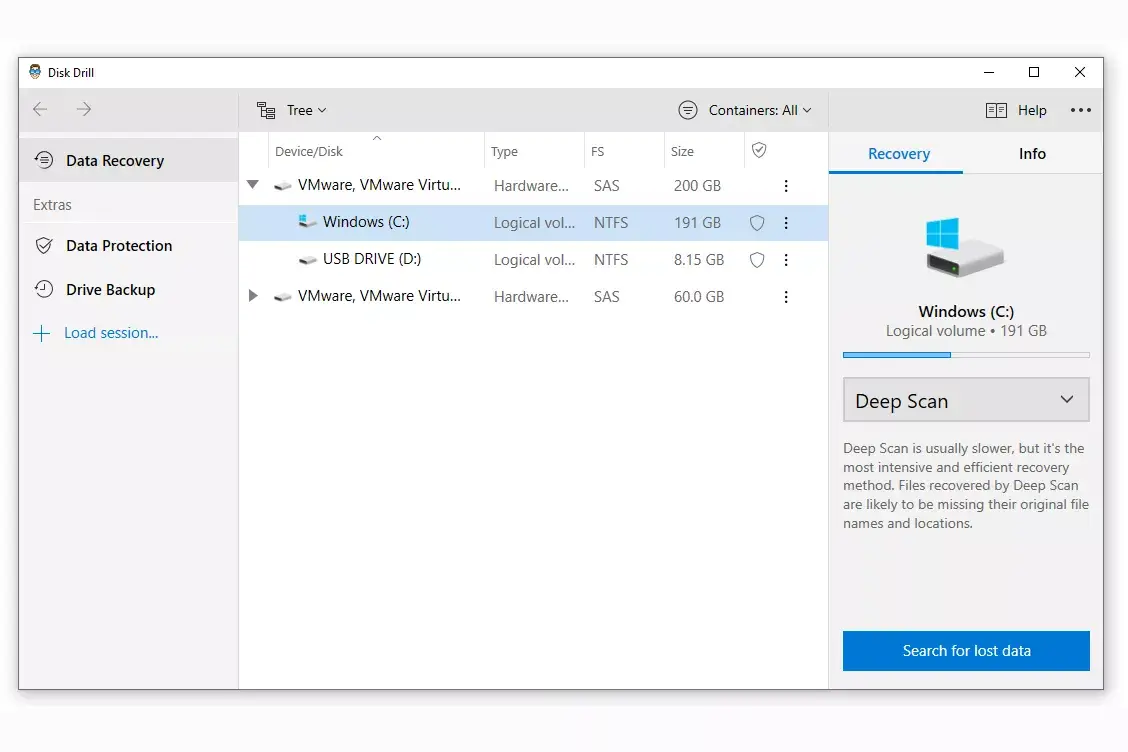Click the Windows (C:) disk usage bar
This screenshot has height=752, width=1128.
point(966,355)
